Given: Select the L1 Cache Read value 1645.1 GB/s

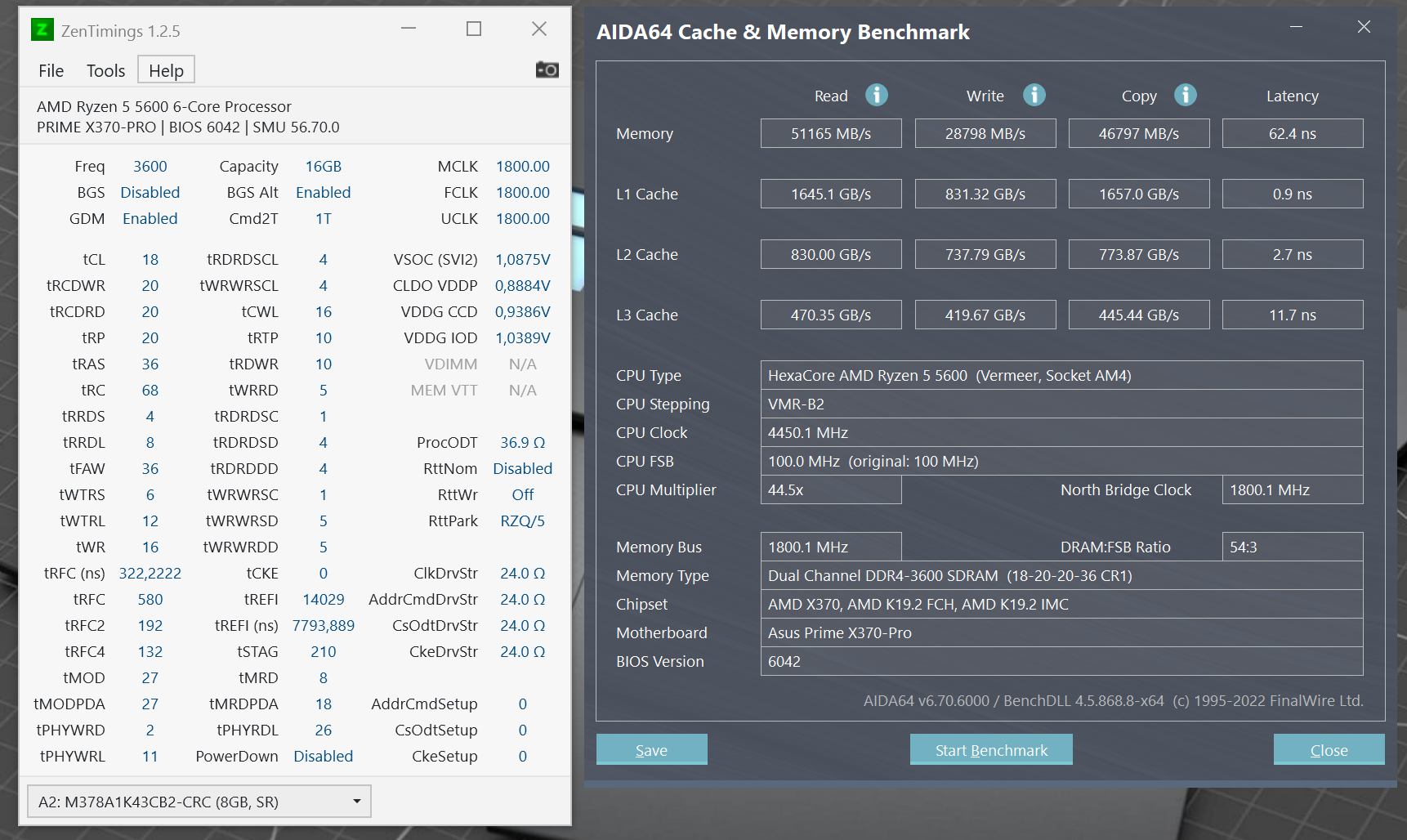Looking at the screenshot, I should click(831, 194).
